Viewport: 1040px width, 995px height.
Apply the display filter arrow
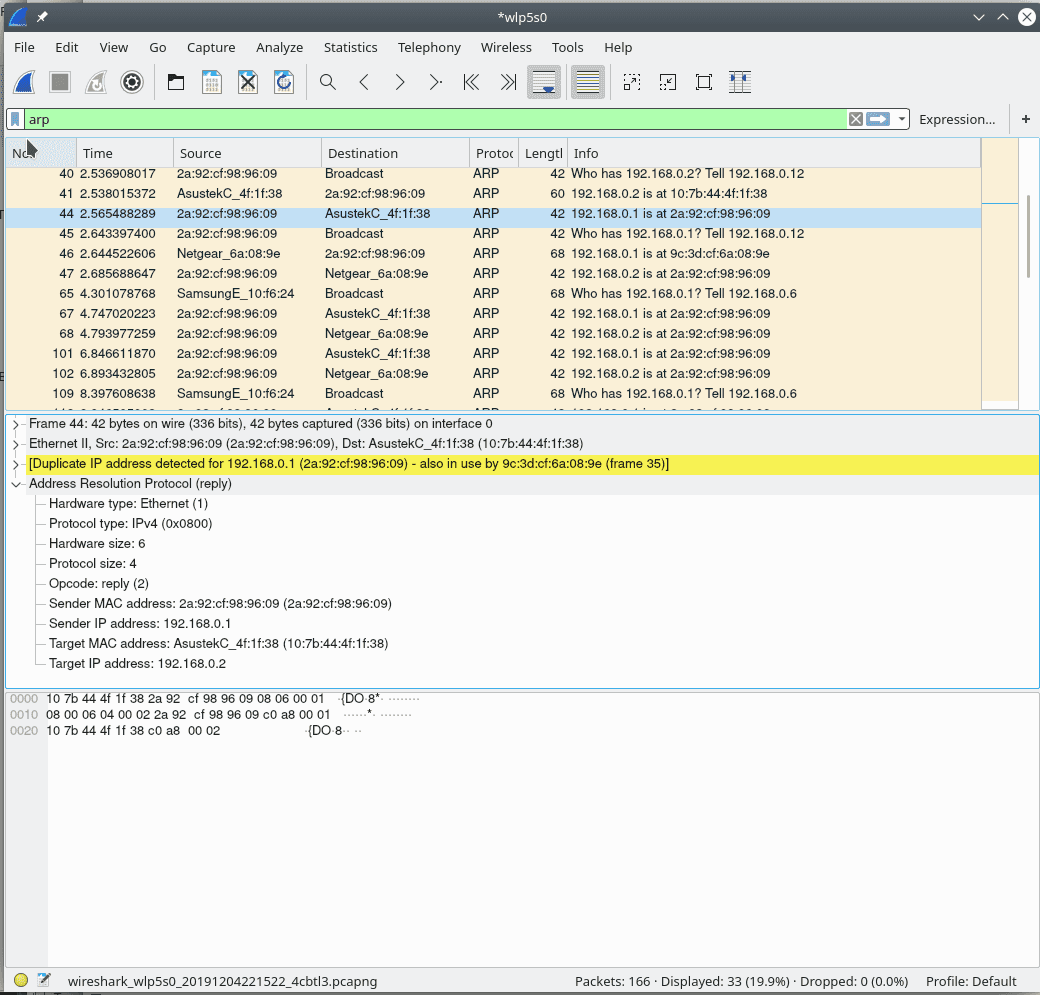[x=878, y=119]
